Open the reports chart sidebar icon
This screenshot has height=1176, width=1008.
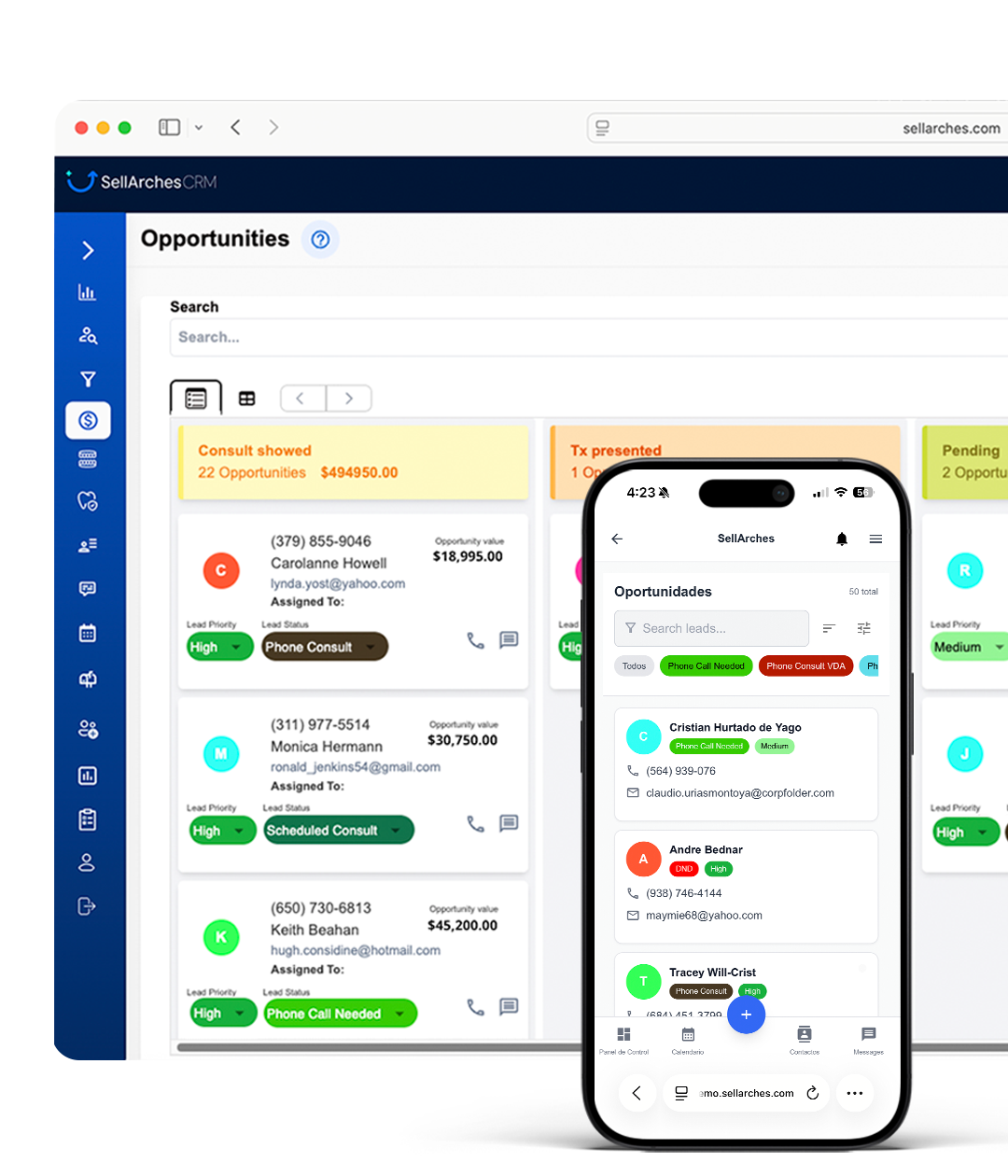tap(88, 776)
